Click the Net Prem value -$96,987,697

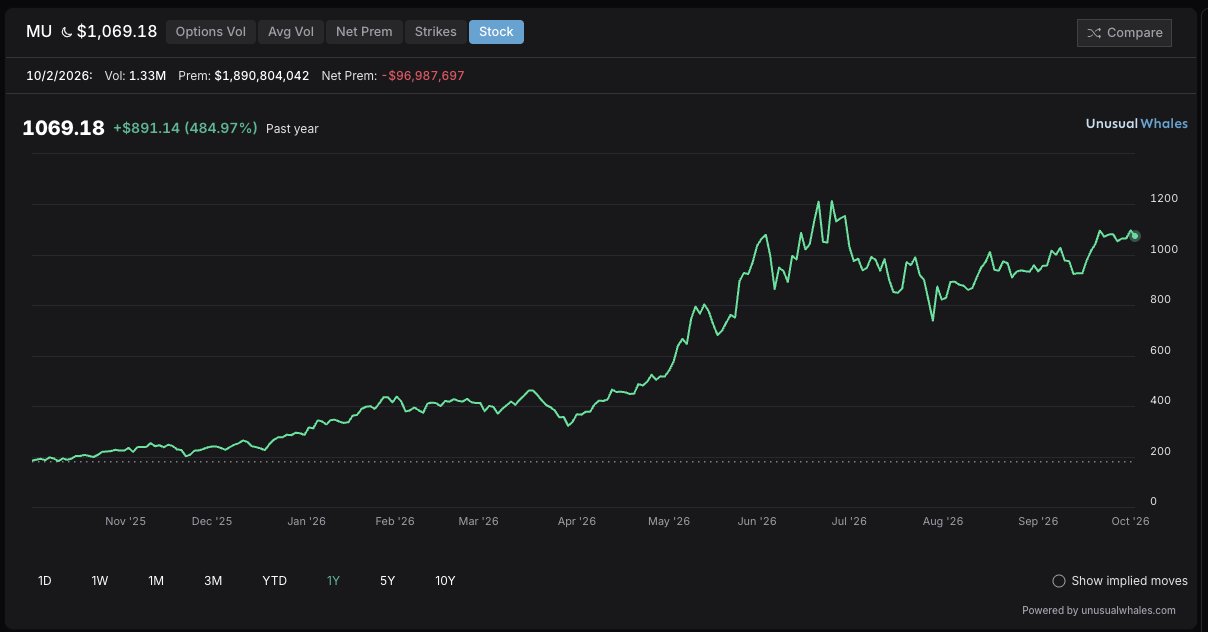[x=423, y=76]
